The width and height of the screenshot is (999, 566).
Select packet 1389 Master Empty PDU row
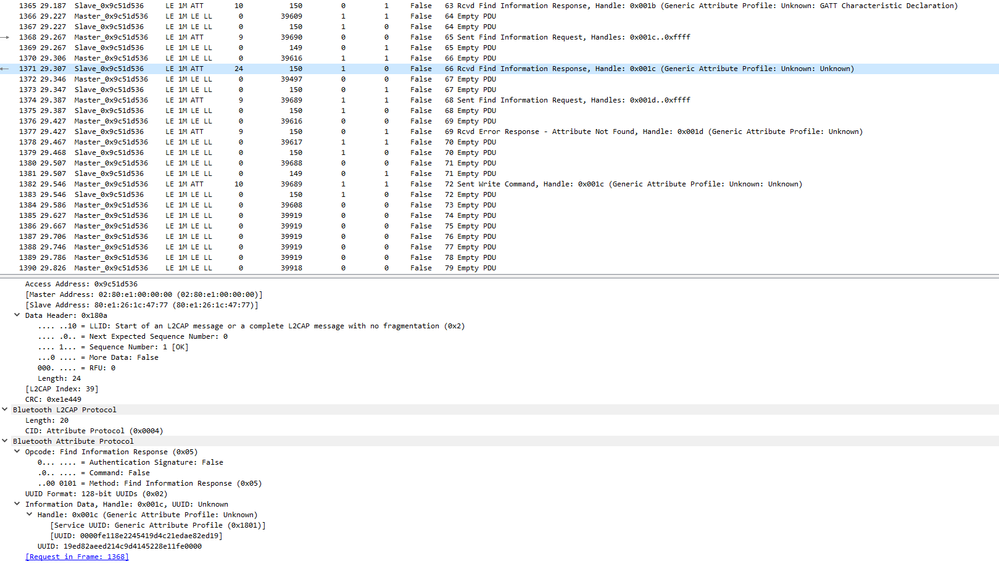point(500,258)
